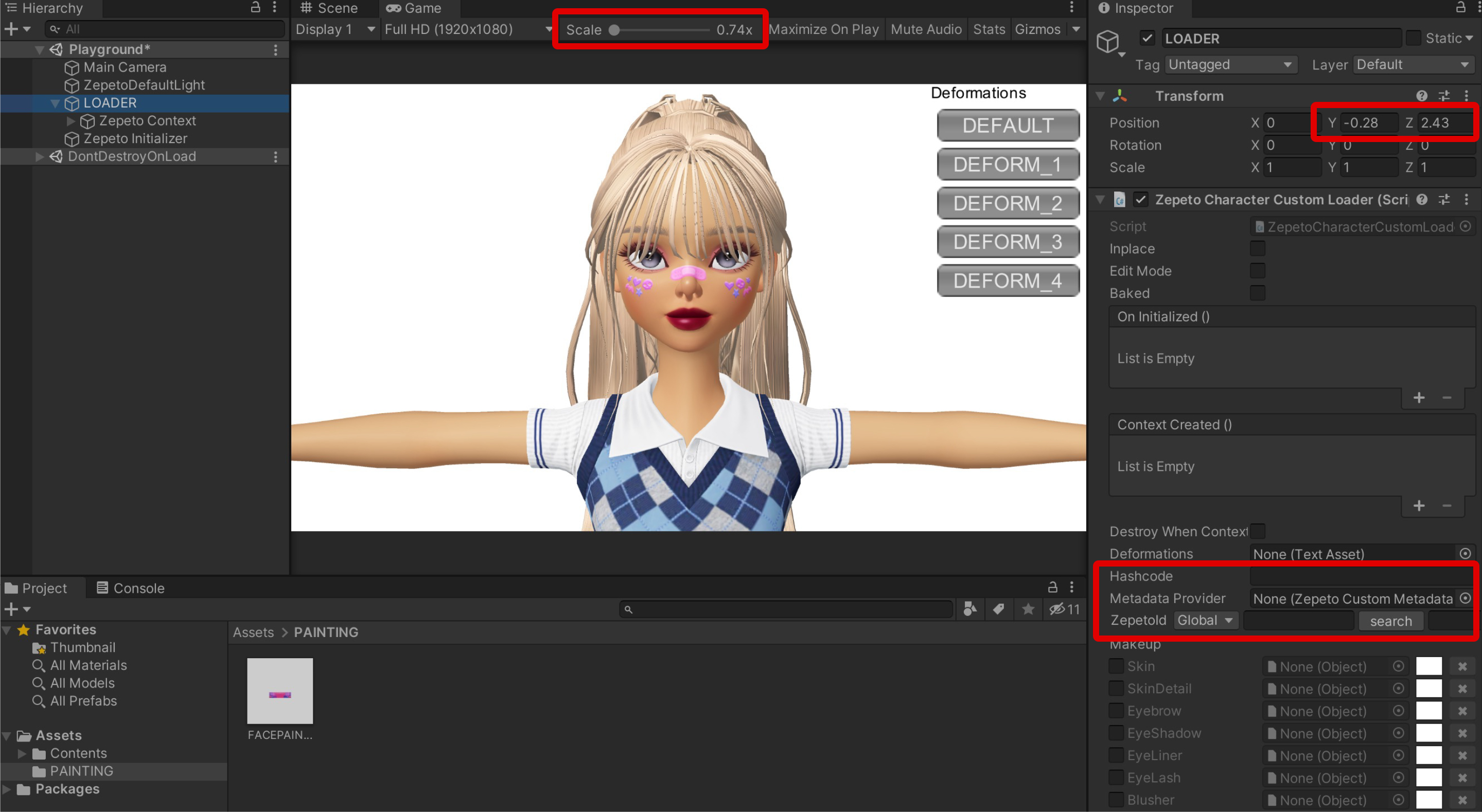Screen dimensions: 1482x812
Task: Click search by type icon in Project
Action: (x=970, y=609)
